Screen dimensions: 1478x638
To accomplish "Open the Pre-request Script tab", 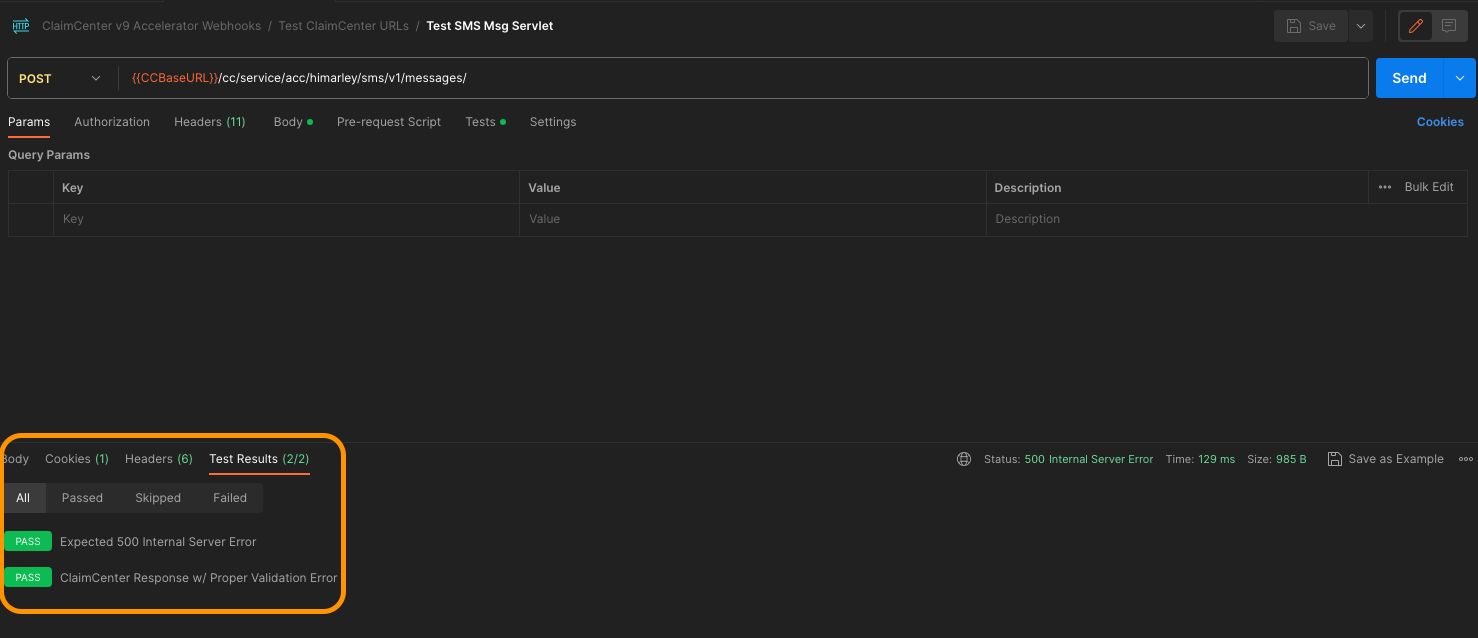I will [388, 121].
